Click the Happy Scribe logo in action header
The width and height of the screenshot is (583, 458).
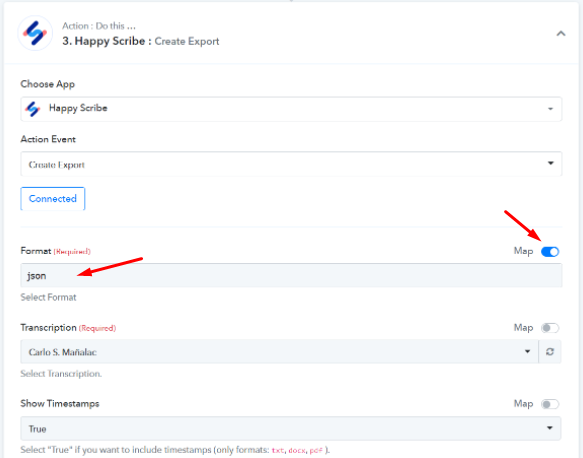(35, 33)
